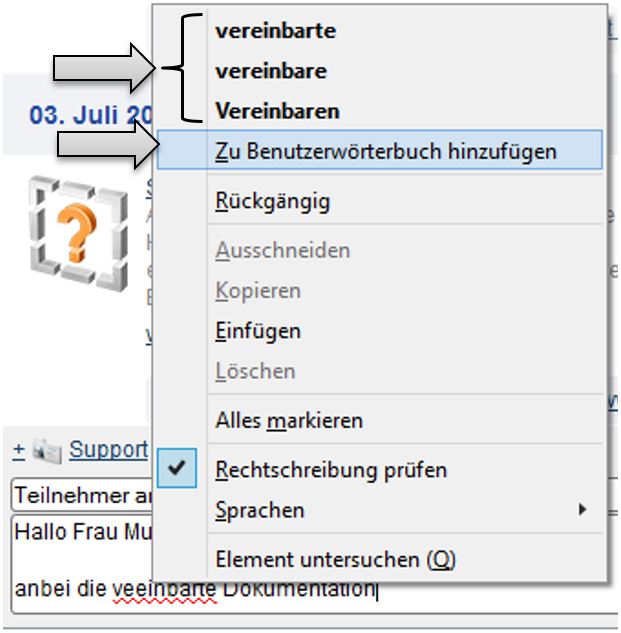This screenshot has height=633, width=621.
Task: Paste using the Einfügen entry
Action: pyautogui.click(x=257, y=331)
